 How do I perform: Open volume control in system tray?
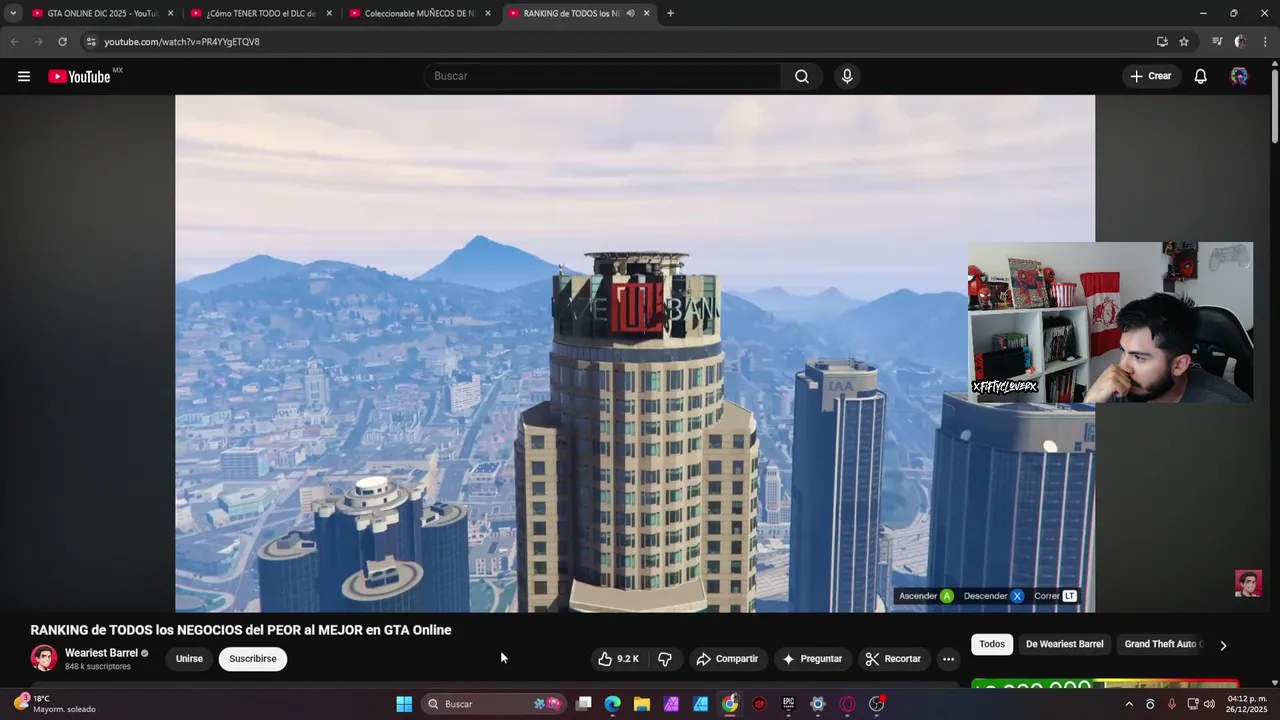[1209, 704]
